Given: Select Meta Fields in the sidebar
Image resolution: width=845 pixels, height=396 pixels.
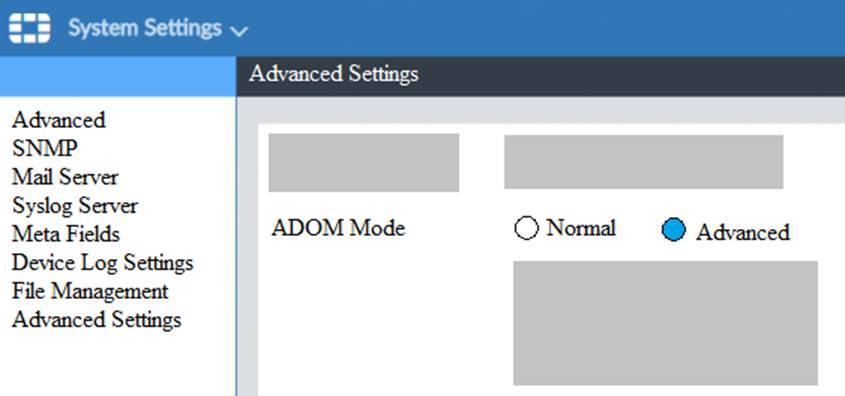Looking at the screenshot, I should [x=66, y=234].
